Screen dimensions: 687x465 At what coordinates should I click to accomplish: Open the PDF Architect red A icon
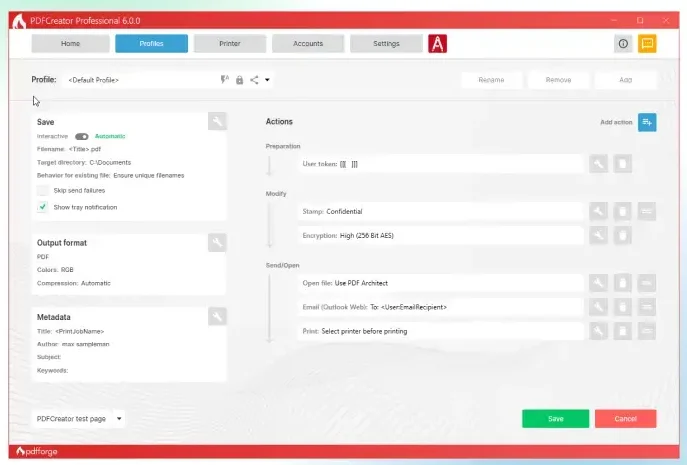(437, 43)
